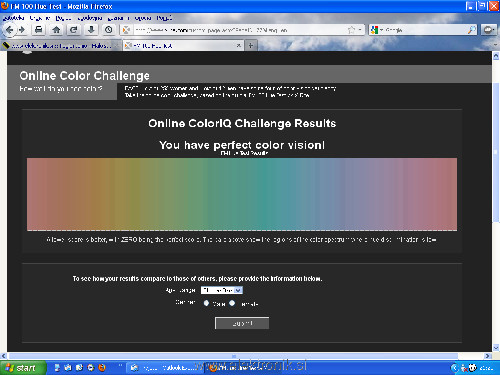Screen dimensions: 500x375
Task: Click the Submit button
Action: tap(242, 323)
